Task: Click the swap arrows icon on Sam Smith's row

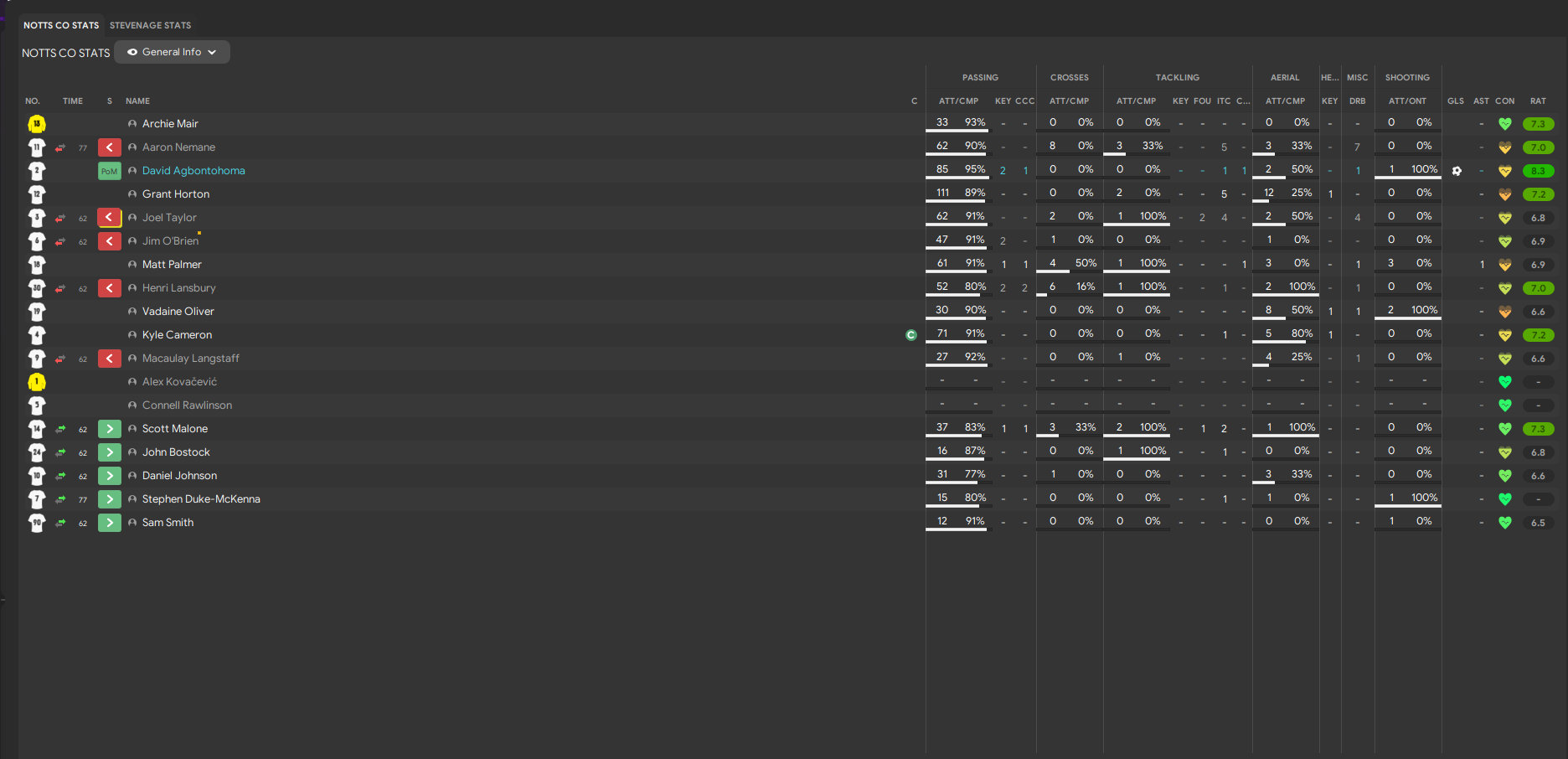Action: tap(60, 523)
